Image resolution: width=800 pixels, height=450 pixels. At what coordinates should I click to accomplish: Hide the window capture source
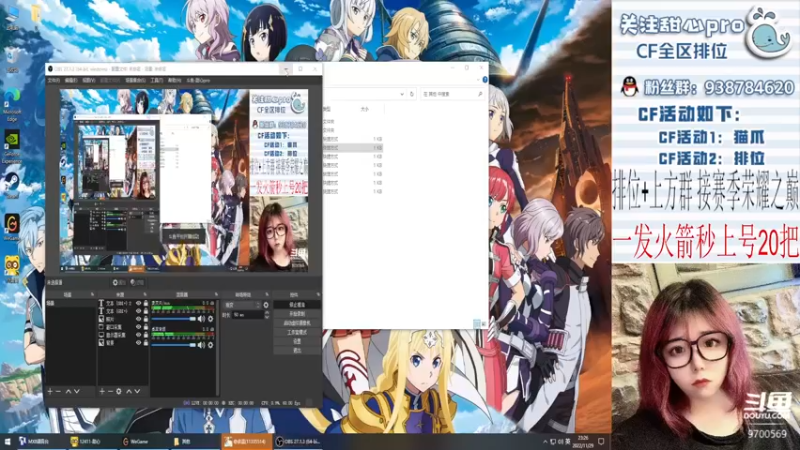[x=138, y=327]
